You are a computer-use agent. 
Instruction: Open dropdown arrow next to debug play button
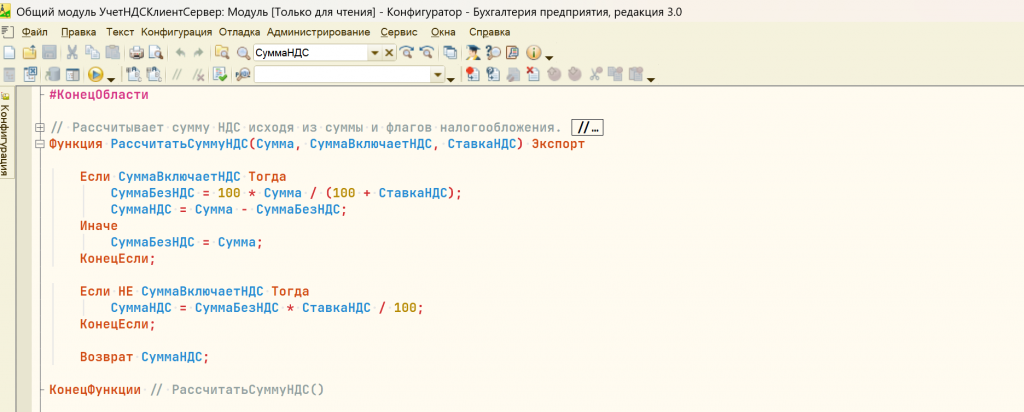pyautogui.click(x=110, y=79)
